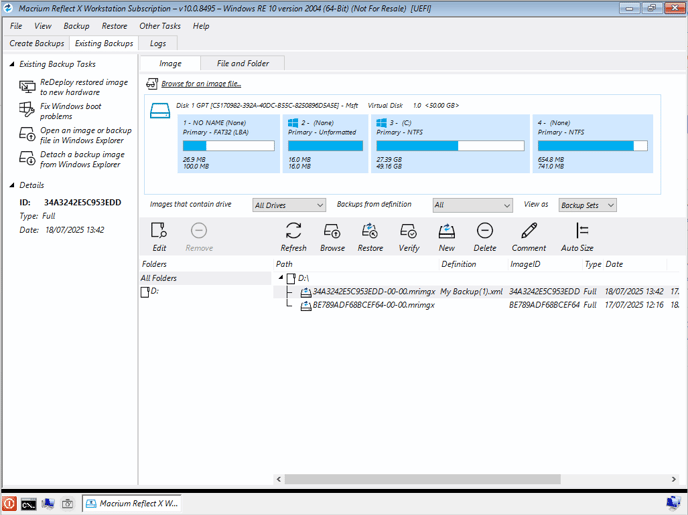This screenshot has width=688, height=515.
Task: Open the Backups from definition dropdown
Action: (472, 205)
